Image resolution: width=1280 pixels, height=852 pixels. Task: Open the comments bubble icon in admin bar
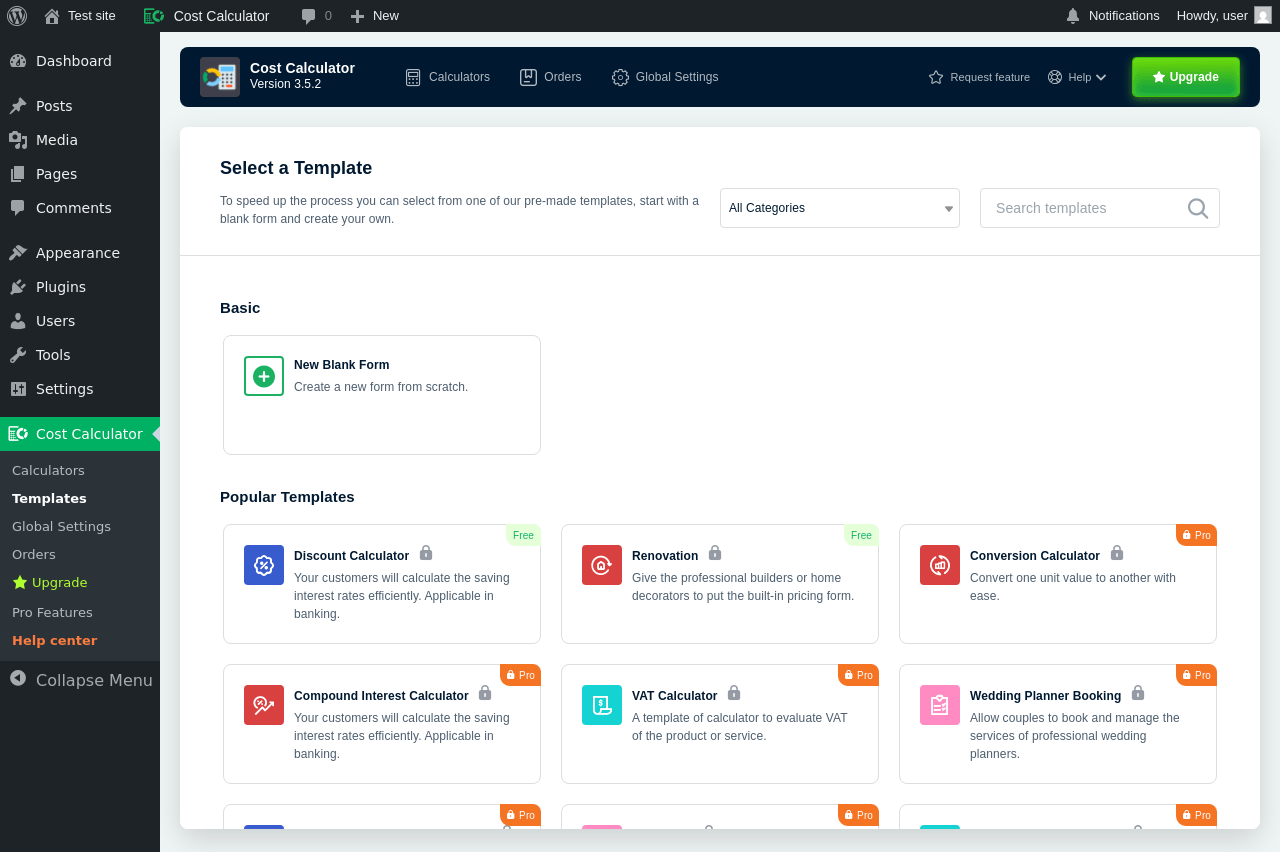309,16
